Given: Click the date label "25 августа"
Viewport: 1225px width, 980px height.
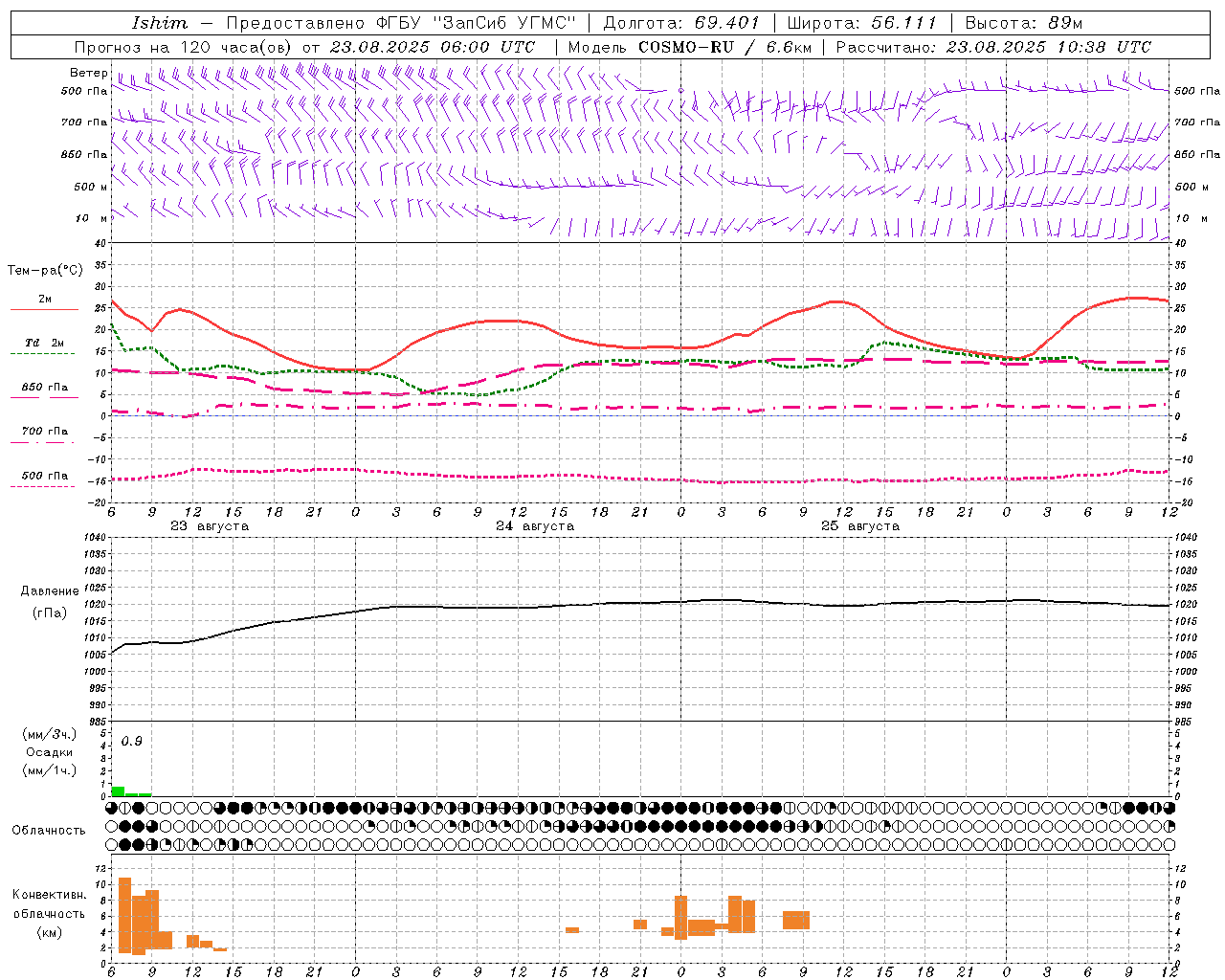Looking at the screenshot, I should 860,526.
